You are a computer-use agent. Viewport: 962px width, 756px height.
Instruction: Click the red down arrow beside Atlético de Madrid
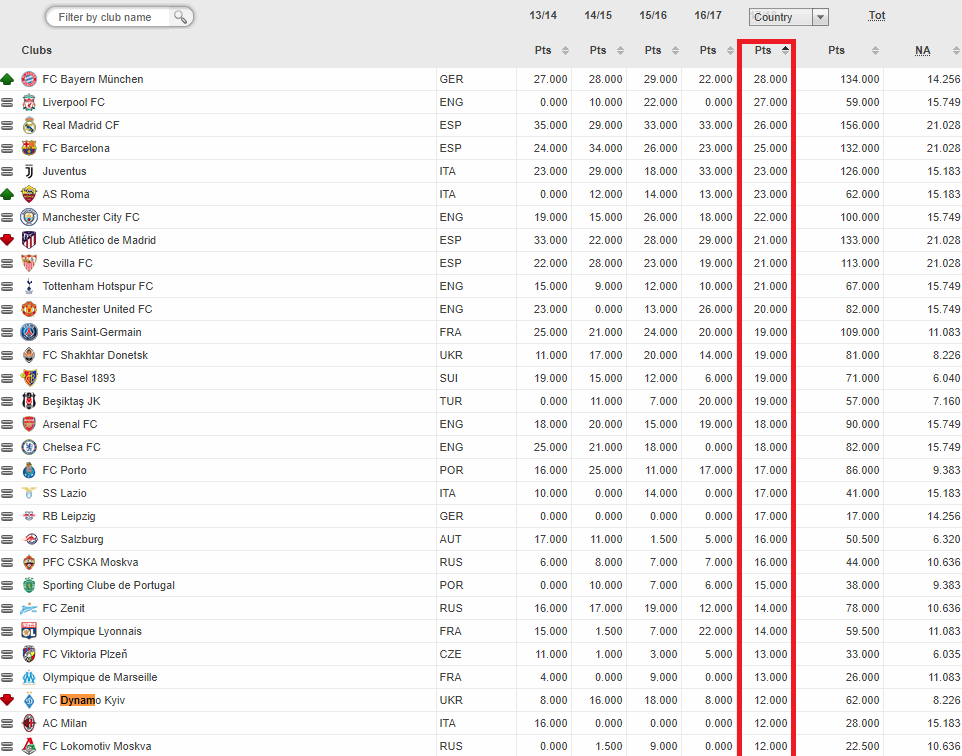(8, 240)
